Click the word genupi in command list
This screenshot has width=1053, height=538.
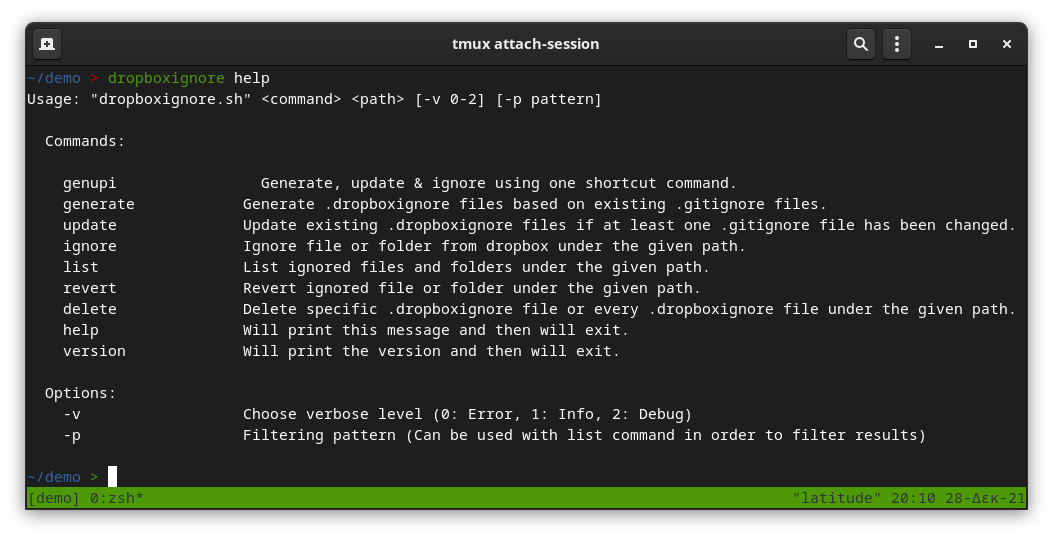(89, 183)
